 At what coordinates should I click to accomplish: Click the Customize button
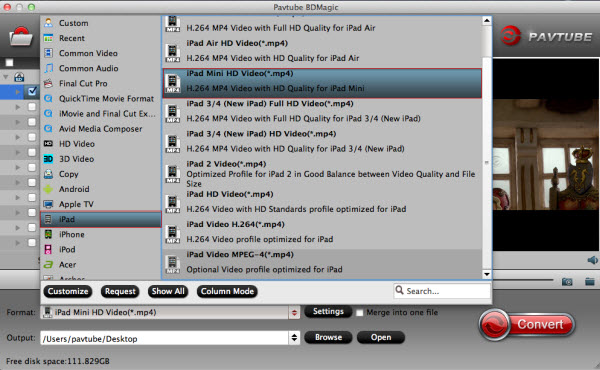pos(68,291)
